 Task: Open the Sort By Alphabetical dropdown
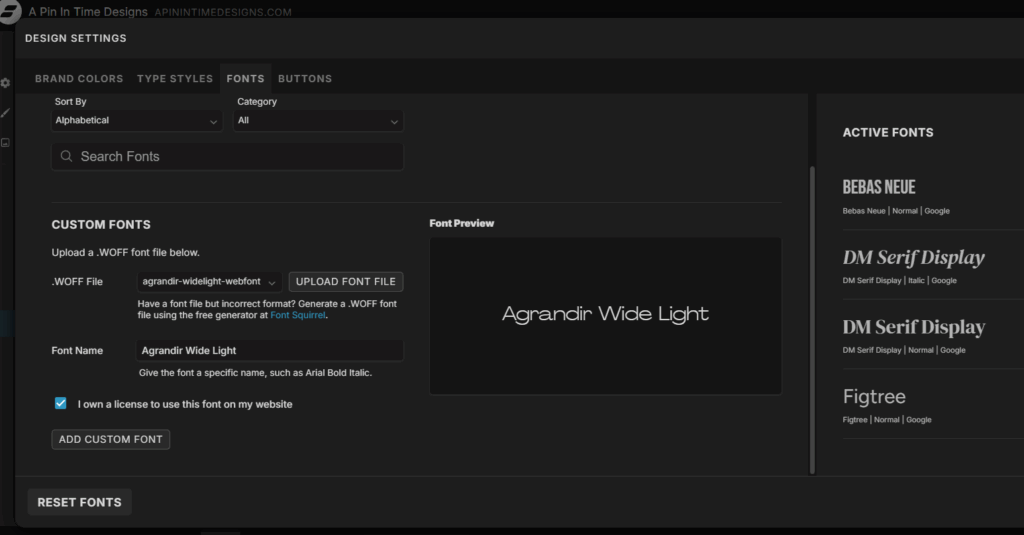(136, 121)
